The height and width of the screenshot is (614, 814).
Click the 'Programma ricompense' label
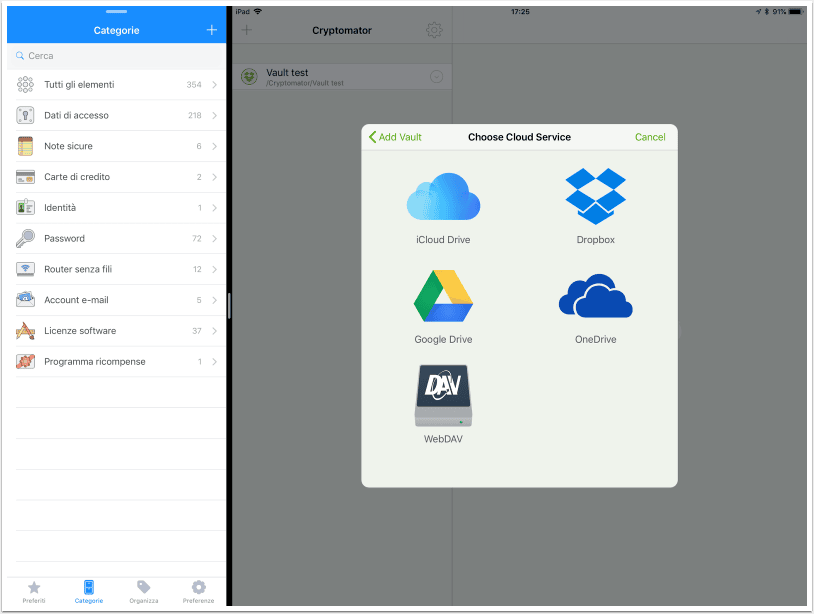pos(94,362)
